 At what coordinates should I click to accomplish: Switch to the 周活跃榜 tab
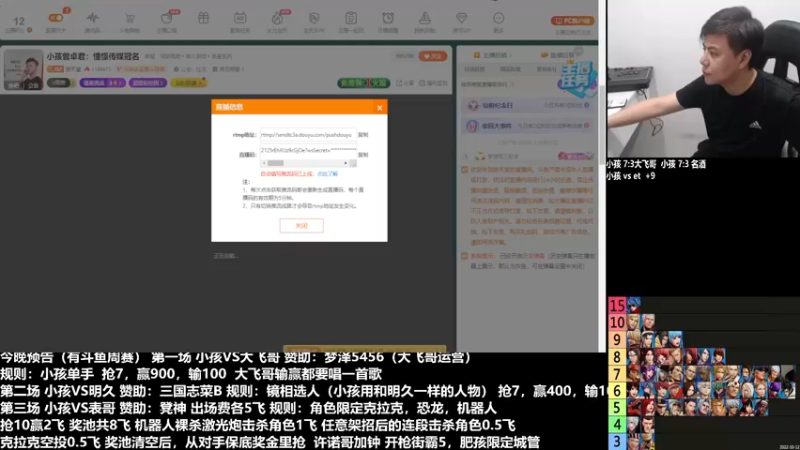point(510,69)
